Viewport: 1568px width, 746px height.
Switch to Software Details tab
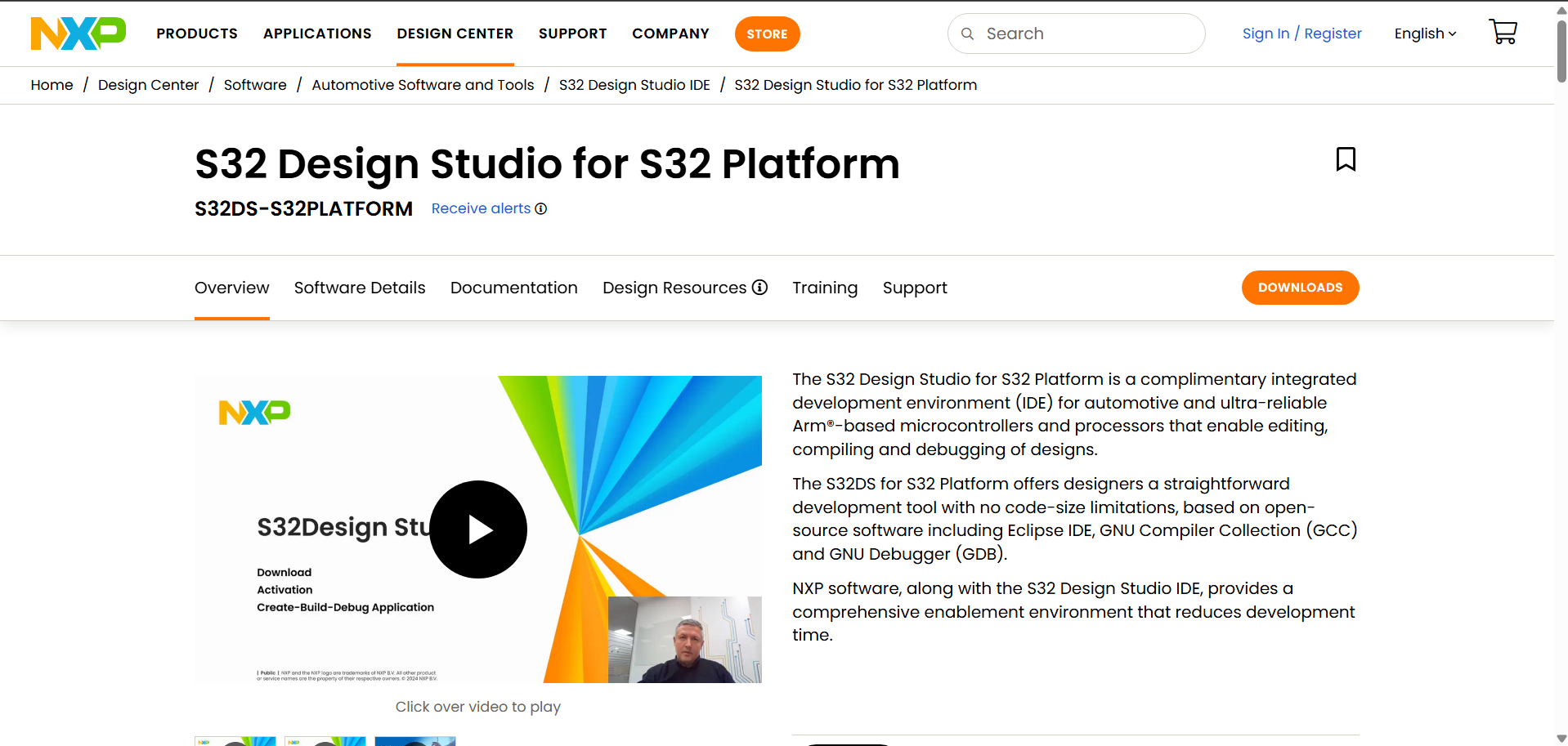click(360, 288)
